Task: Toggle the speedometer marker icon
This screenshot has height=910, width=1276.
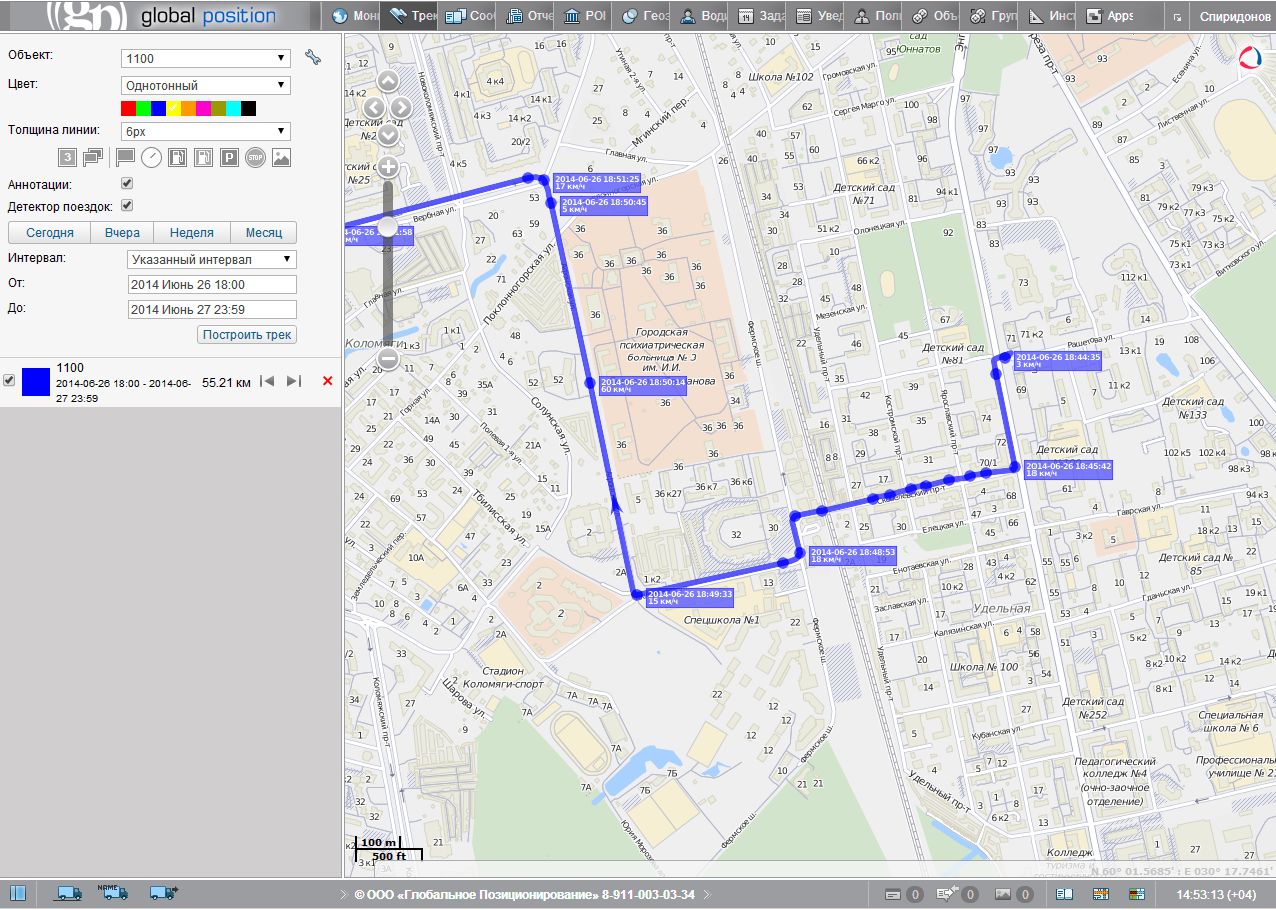Action: click(x=151, y=157)
